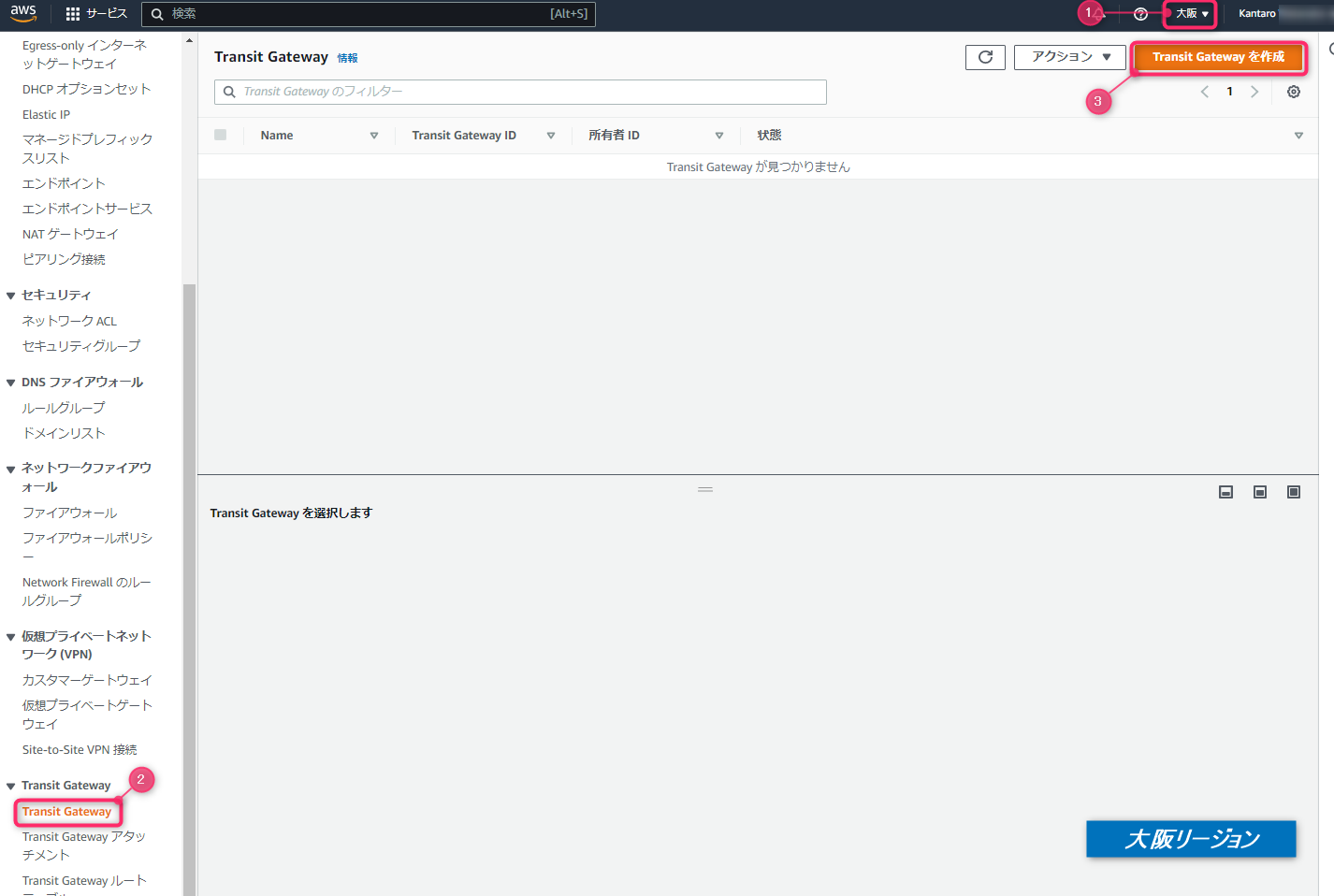Screen dimensions: 1334x896
Task: Collapse the セキュリティ sidebar section
Action: pyautogui.click(x=11, y=296)
